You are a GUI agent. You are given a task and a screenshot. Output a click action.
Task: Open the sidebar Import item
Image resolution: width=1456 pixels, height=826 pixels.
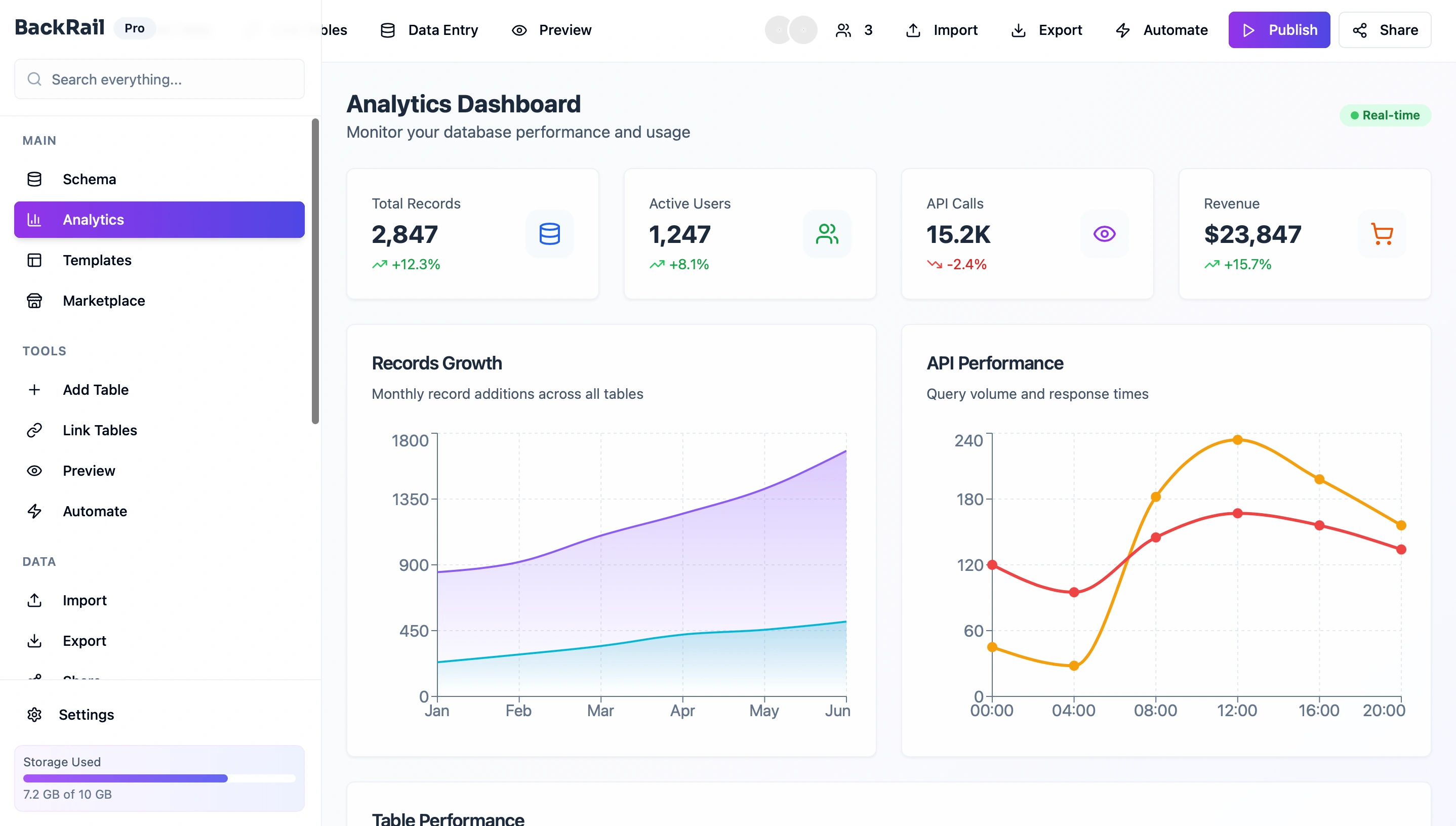159,600
